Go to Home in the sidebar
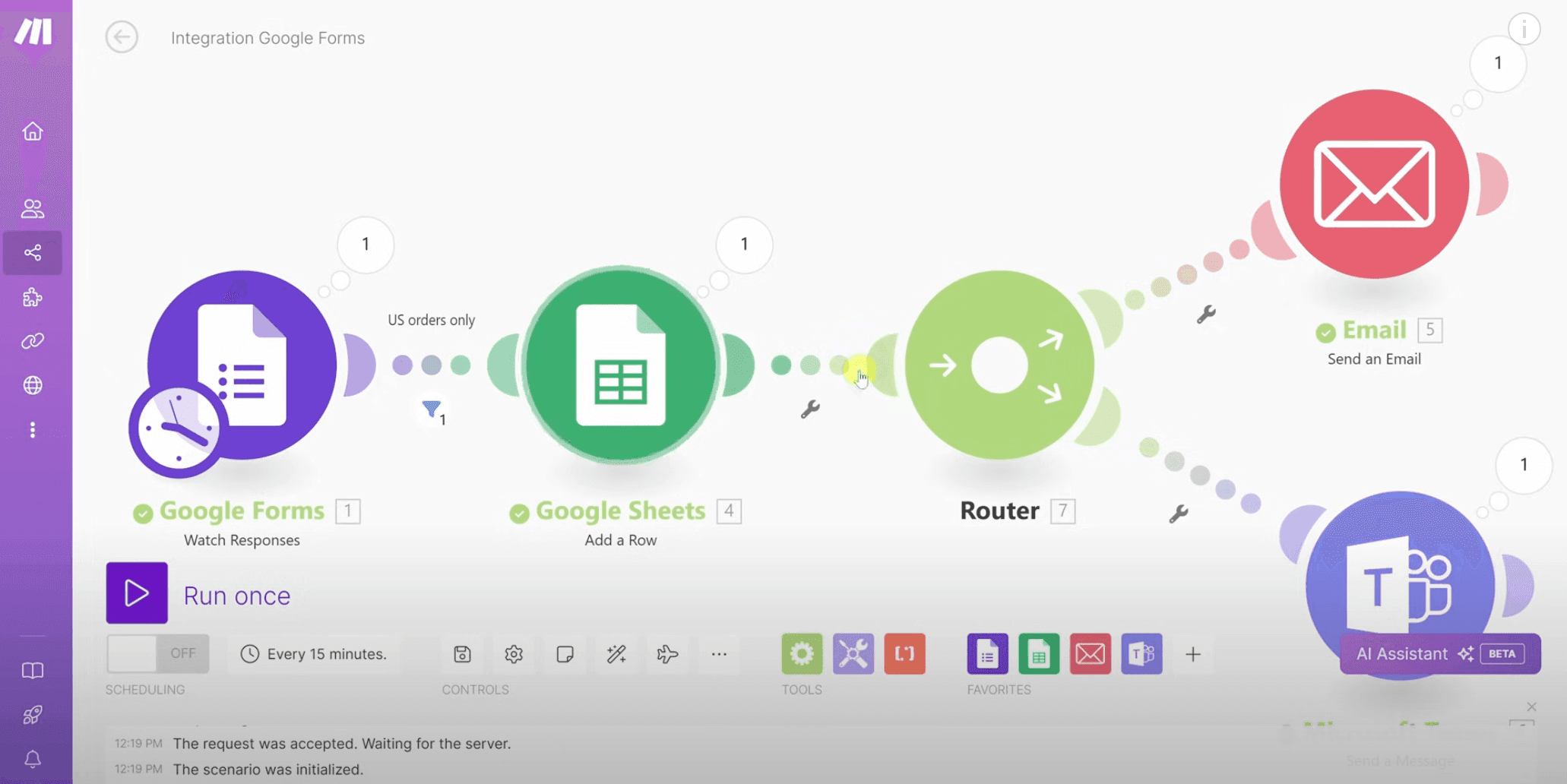Screen dimensions: 1567x784 pos(33,131)
